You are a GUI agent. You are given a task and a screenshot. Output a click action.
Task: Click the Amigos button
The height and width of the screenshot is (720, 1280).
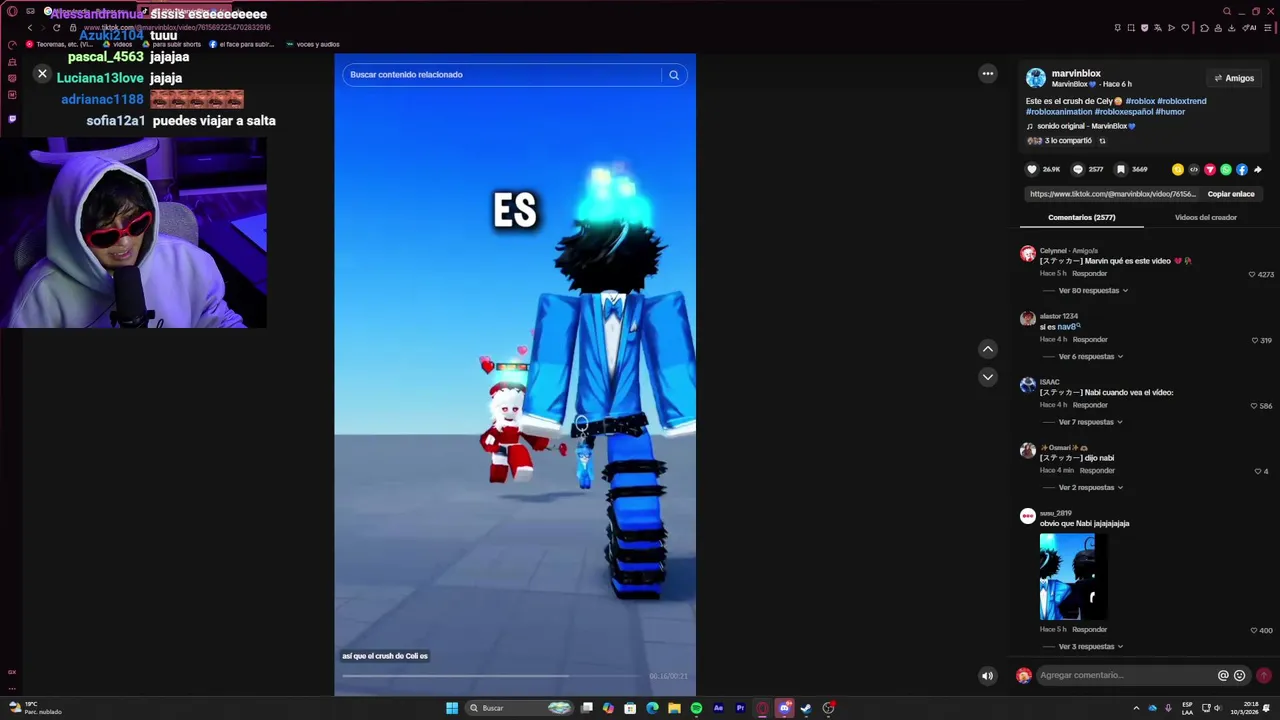tap(1234, 78)
